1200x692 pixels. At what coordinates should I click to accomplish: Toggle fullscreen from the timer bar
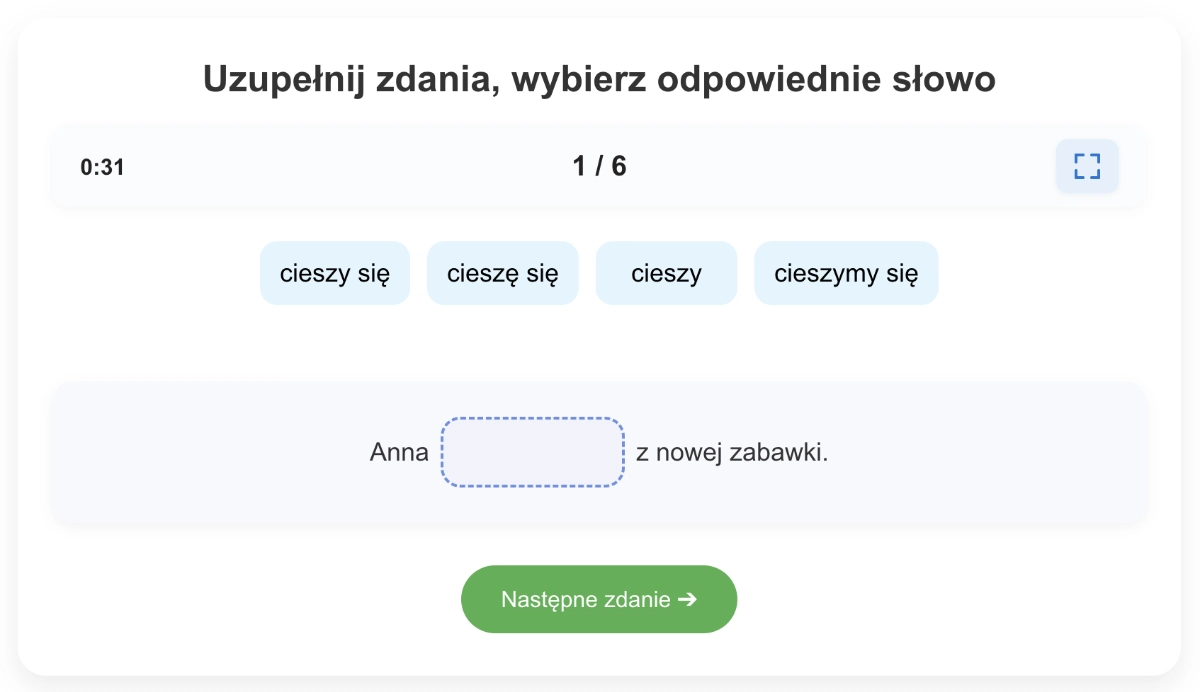pos(1087,166)
